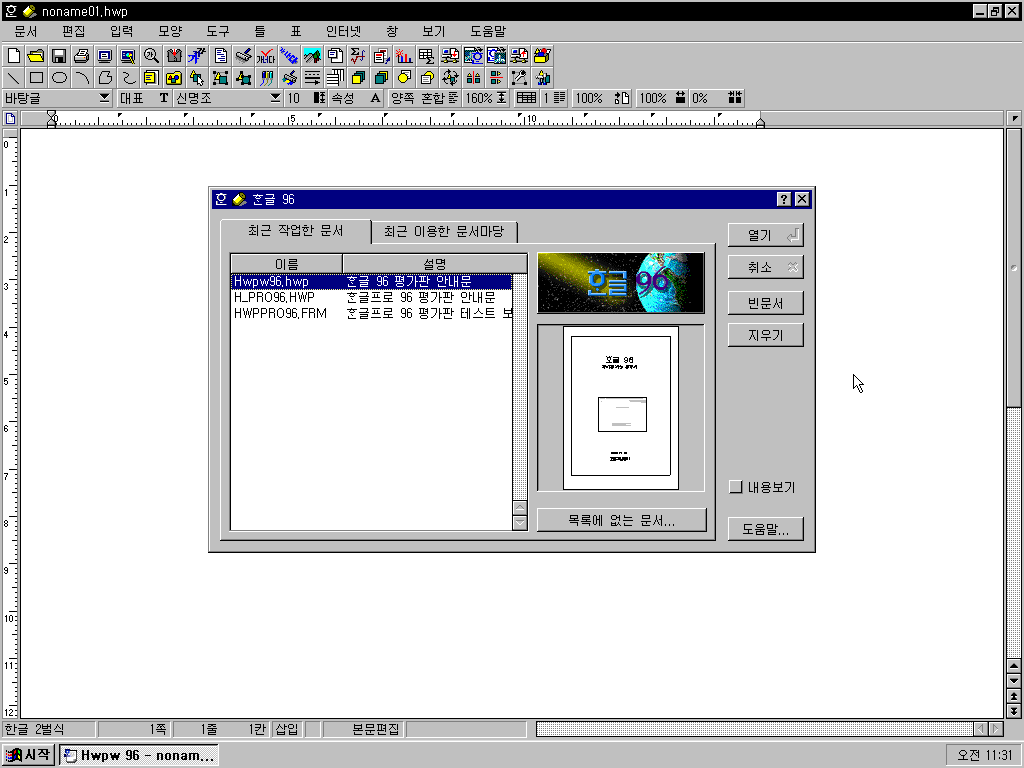Click the document horizontal scrollbar track
Viewport: 1024px width, 768px height.
coord(754,729)
